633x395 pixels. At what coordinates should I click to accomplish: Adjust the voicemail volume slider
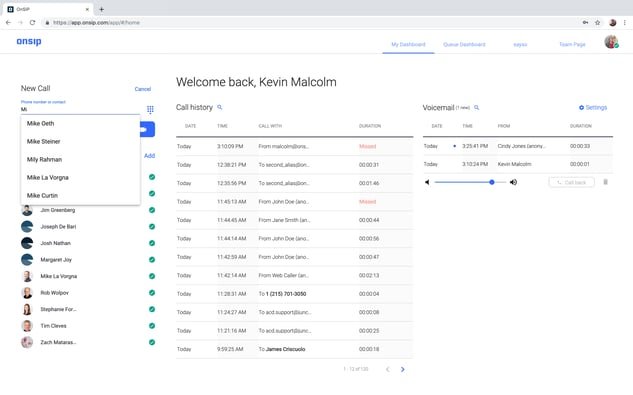pyautogui.click(x=470, y=182)
